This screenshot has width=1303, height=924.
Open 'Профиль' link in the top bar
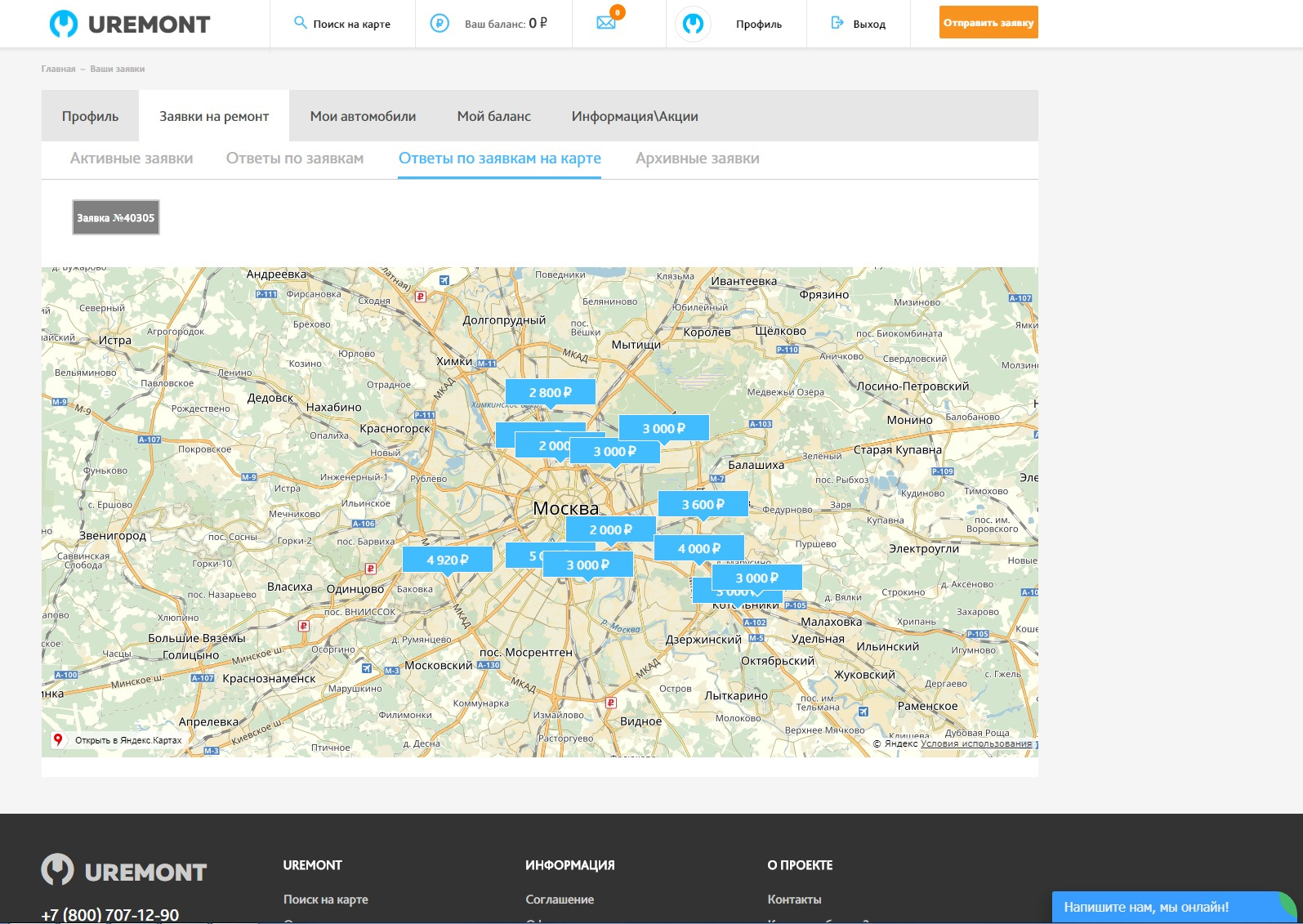point(759,24)
